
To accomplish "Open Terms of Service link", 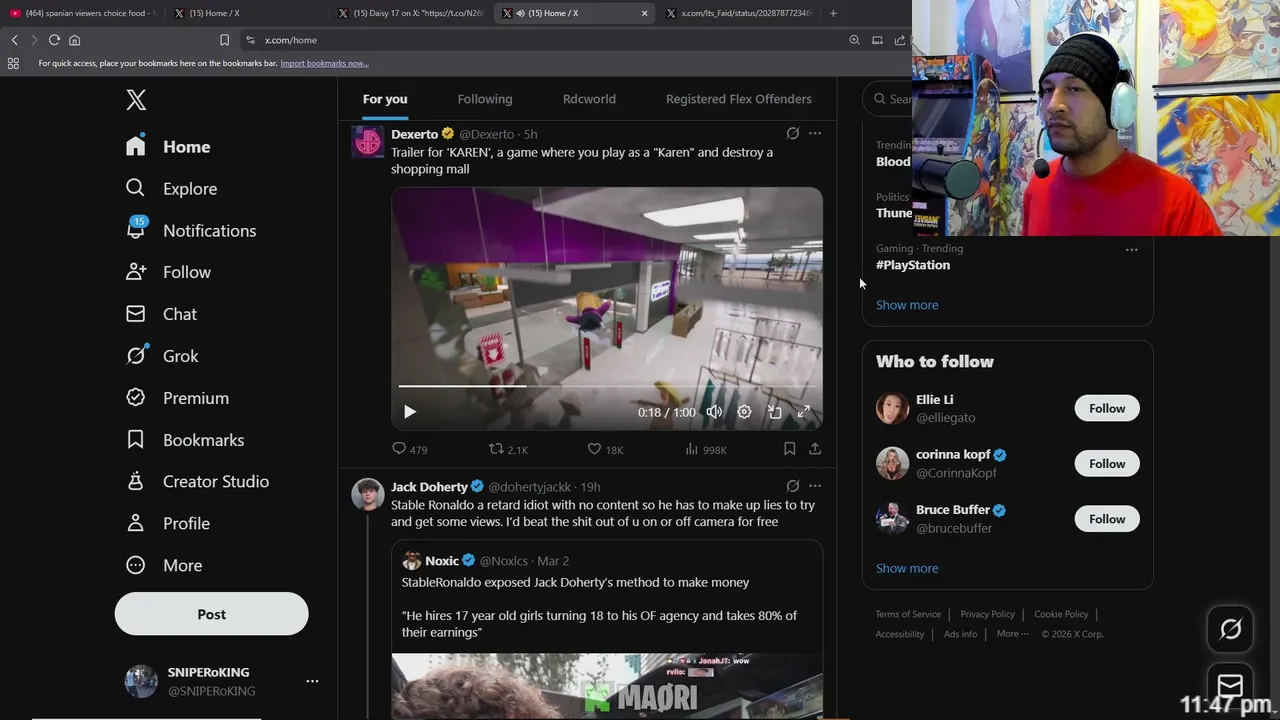I will click(x=908, y=614).
